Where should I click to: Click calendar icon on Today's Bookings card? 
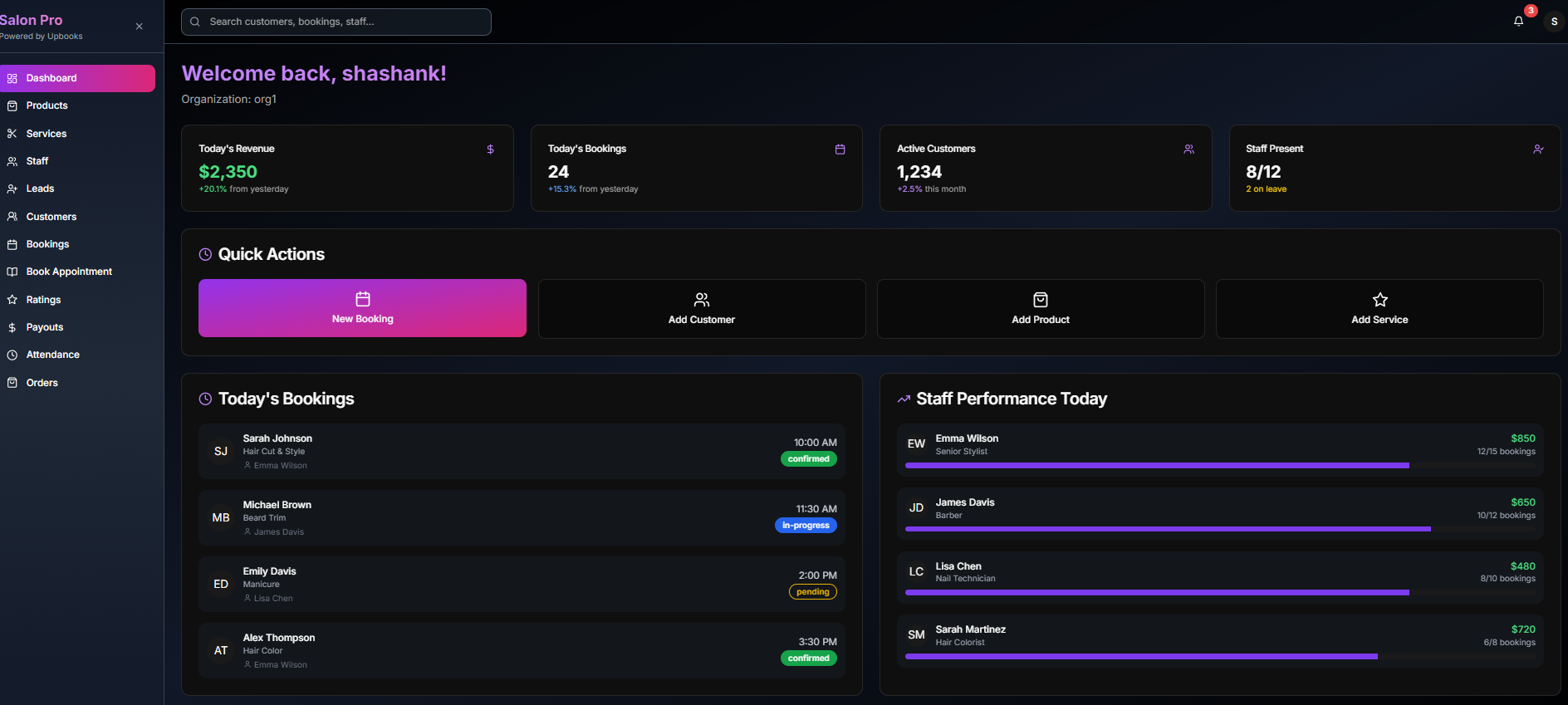pos(840,149)
